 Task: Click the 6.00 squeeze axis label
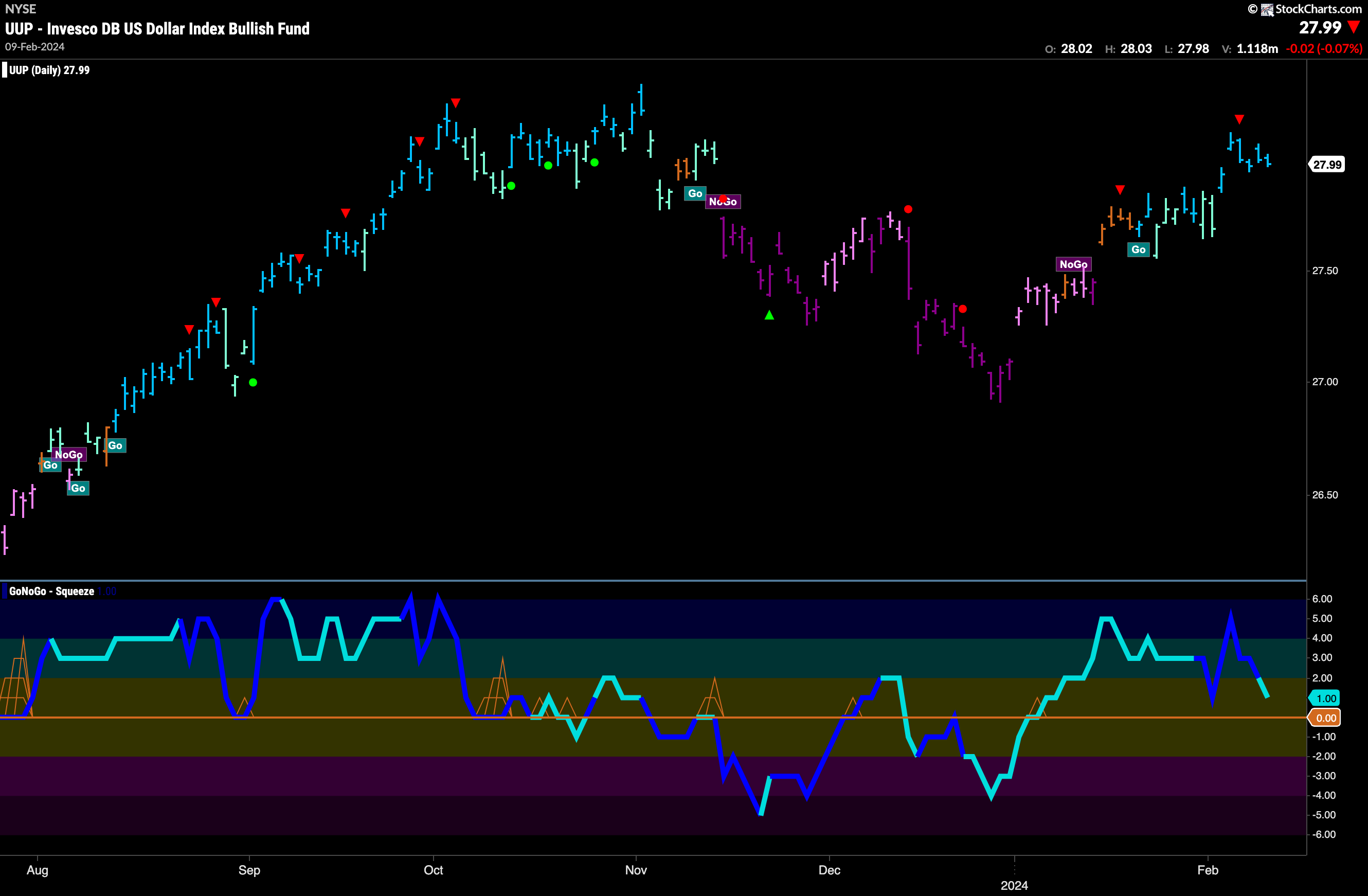1322,599
